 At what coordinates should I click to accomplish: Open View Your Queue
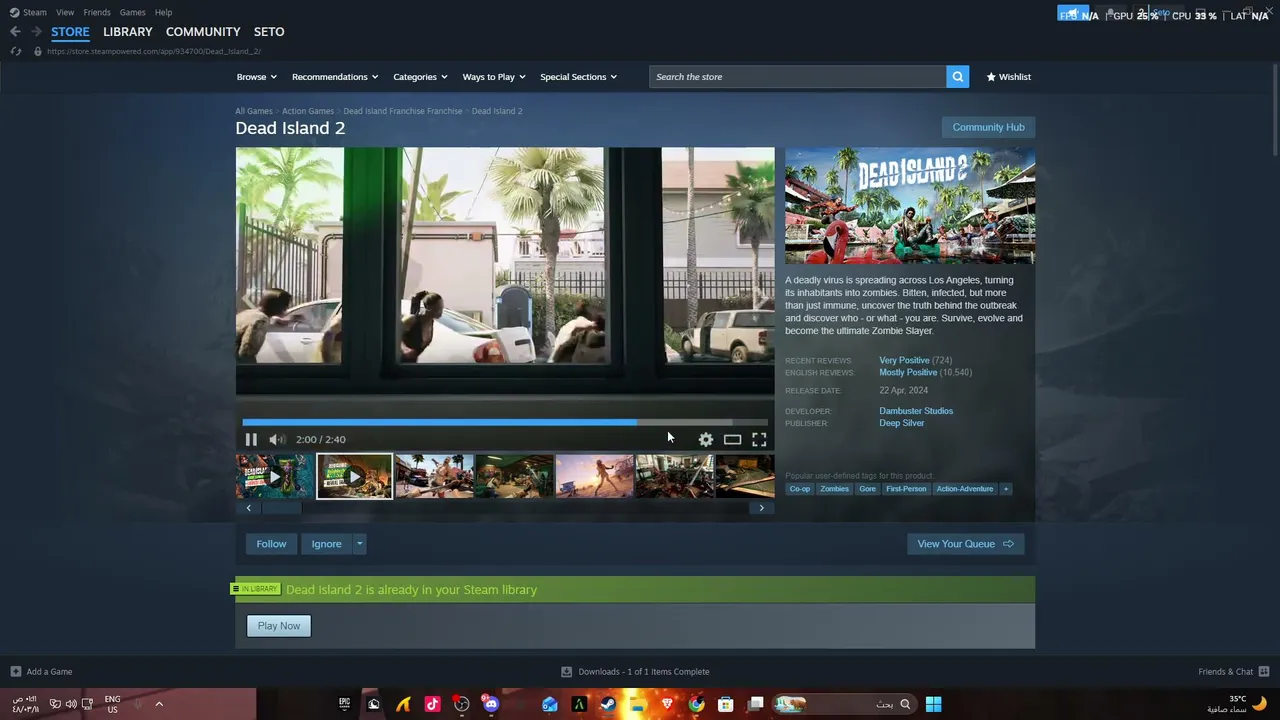(965, 544)
